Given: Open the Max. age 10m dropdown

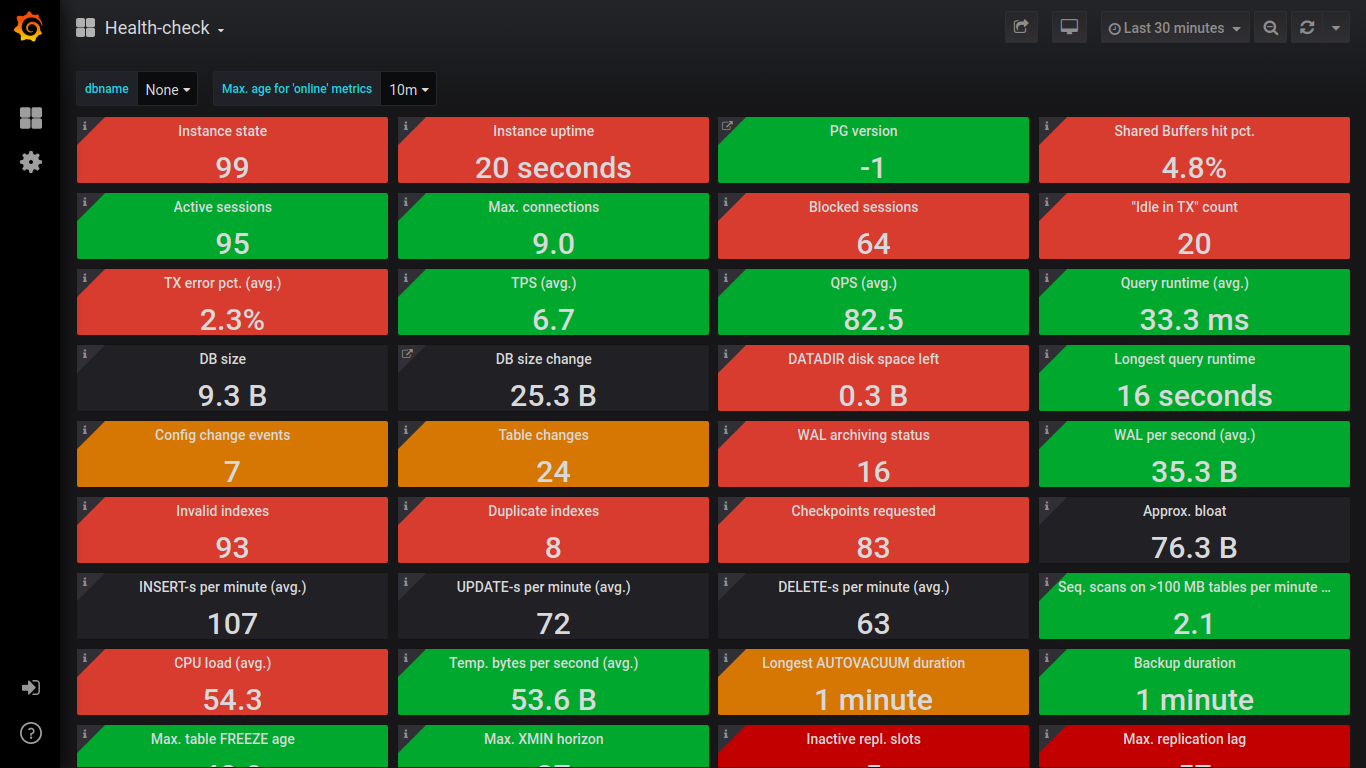Looking at the screenshot, I should pyautogui.click(x=409, y=89).
